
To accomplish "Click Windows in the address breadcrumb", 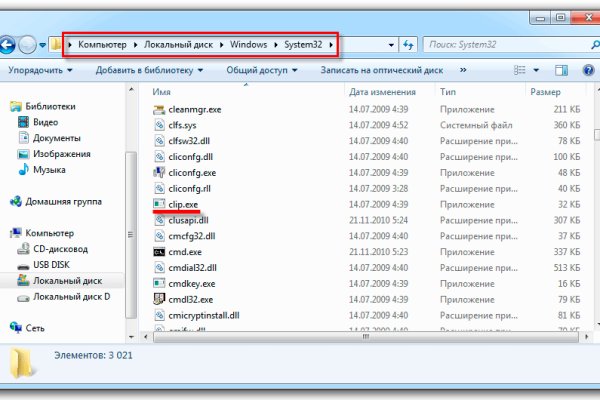I will pos(250,45).
